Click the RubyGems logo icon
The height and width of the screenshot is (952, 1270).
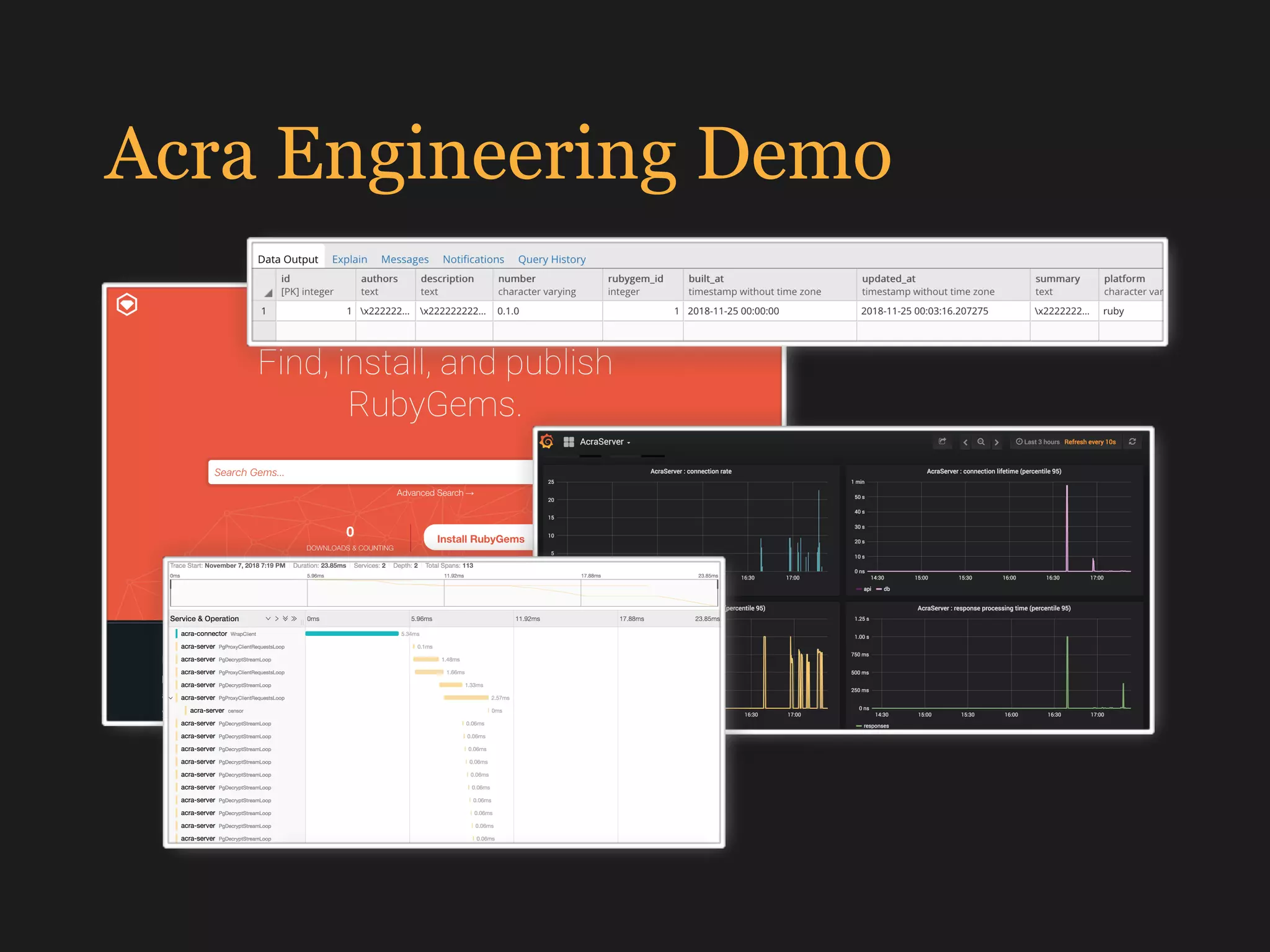(127, 304)
